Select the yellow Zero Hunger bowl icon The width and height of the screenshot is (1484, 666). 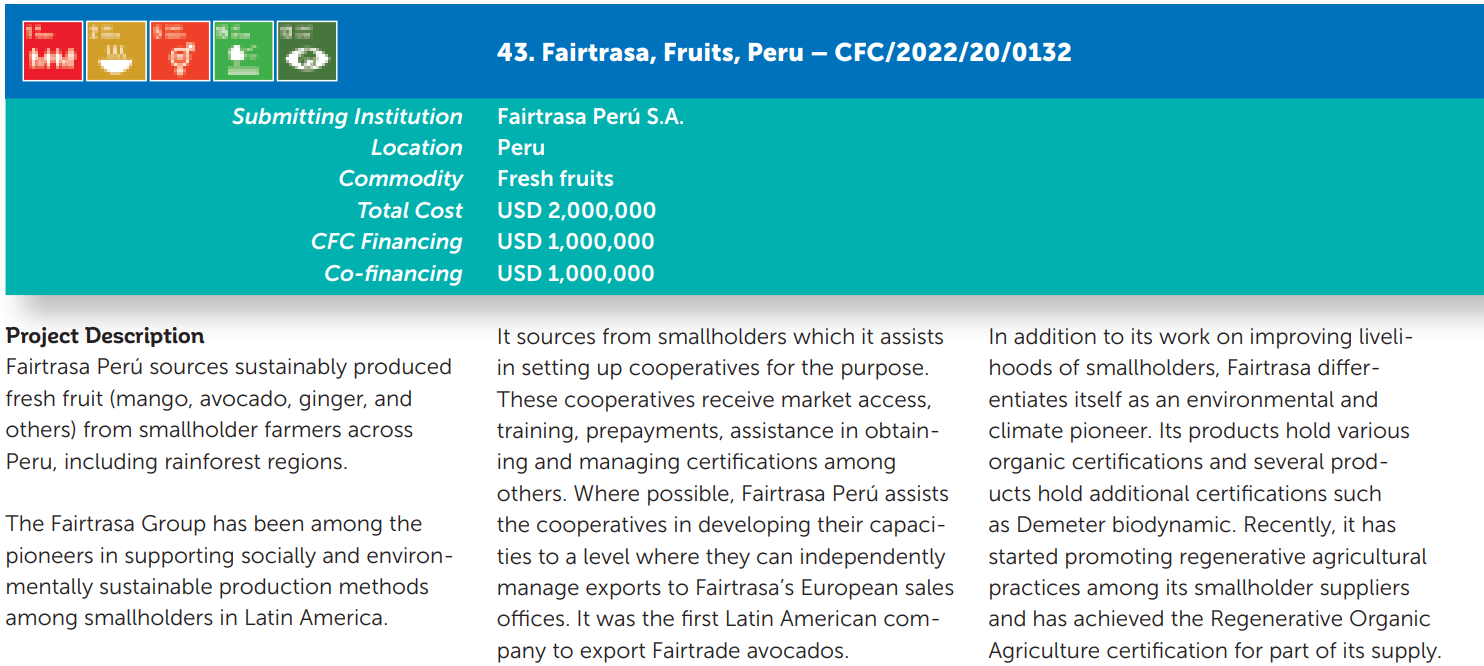[116, 51]
